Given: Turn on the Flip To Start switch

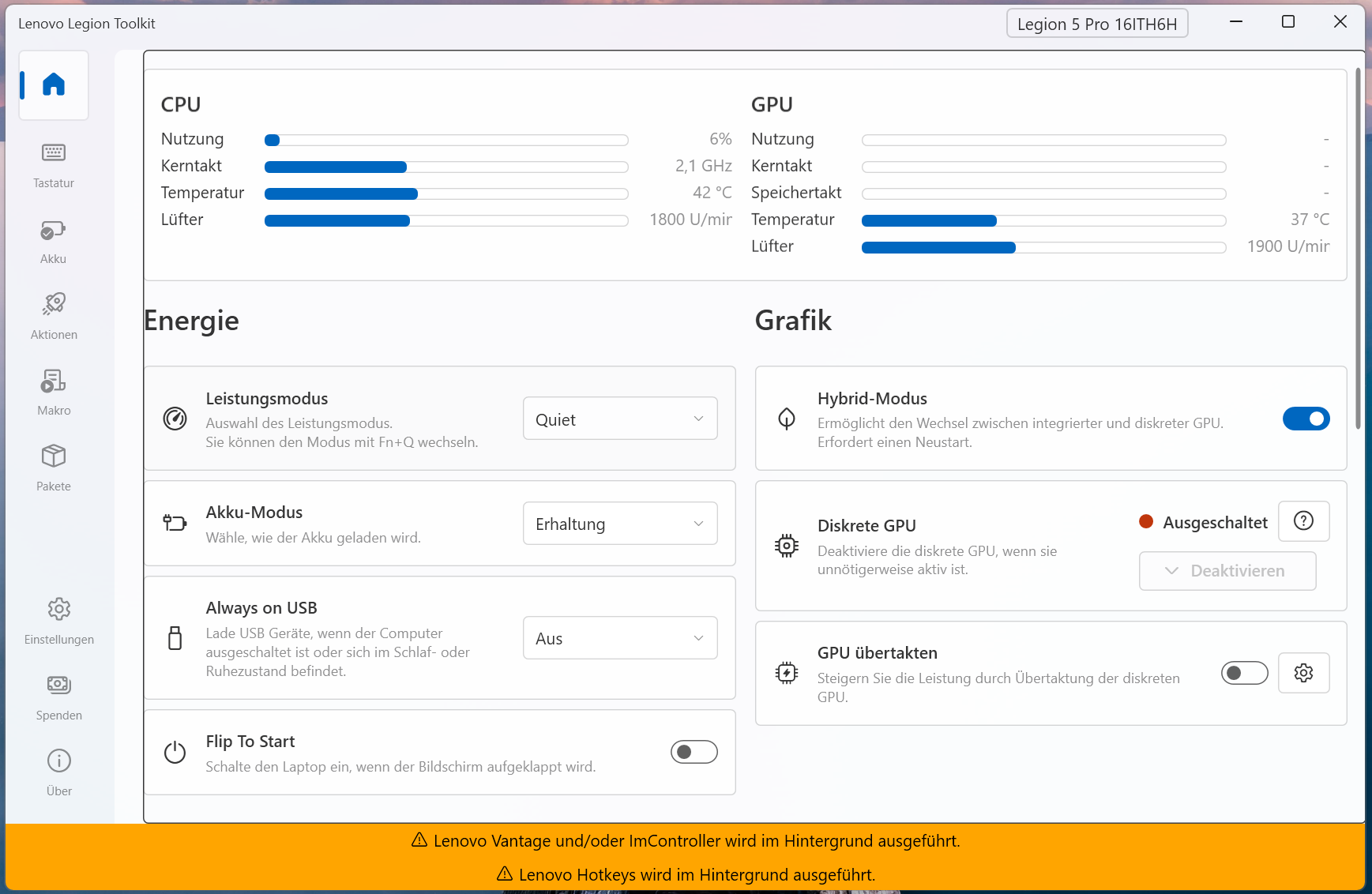Looking at the screenshot, I should (x=694, y=752).
